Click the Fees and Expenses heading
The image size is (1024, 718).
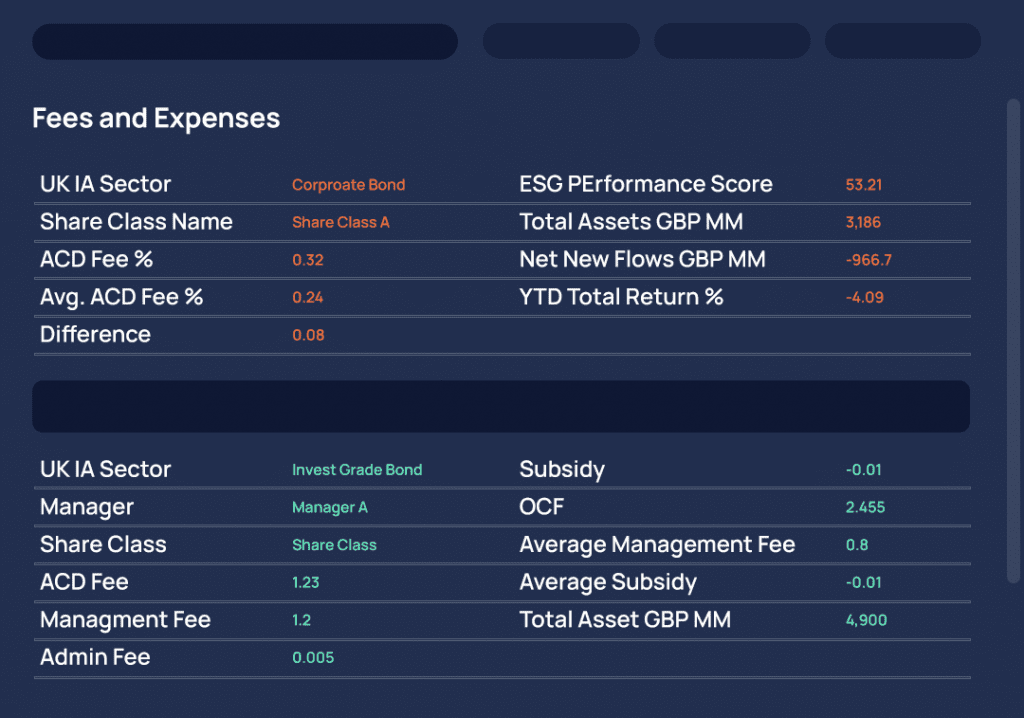(x=156, y=118)
